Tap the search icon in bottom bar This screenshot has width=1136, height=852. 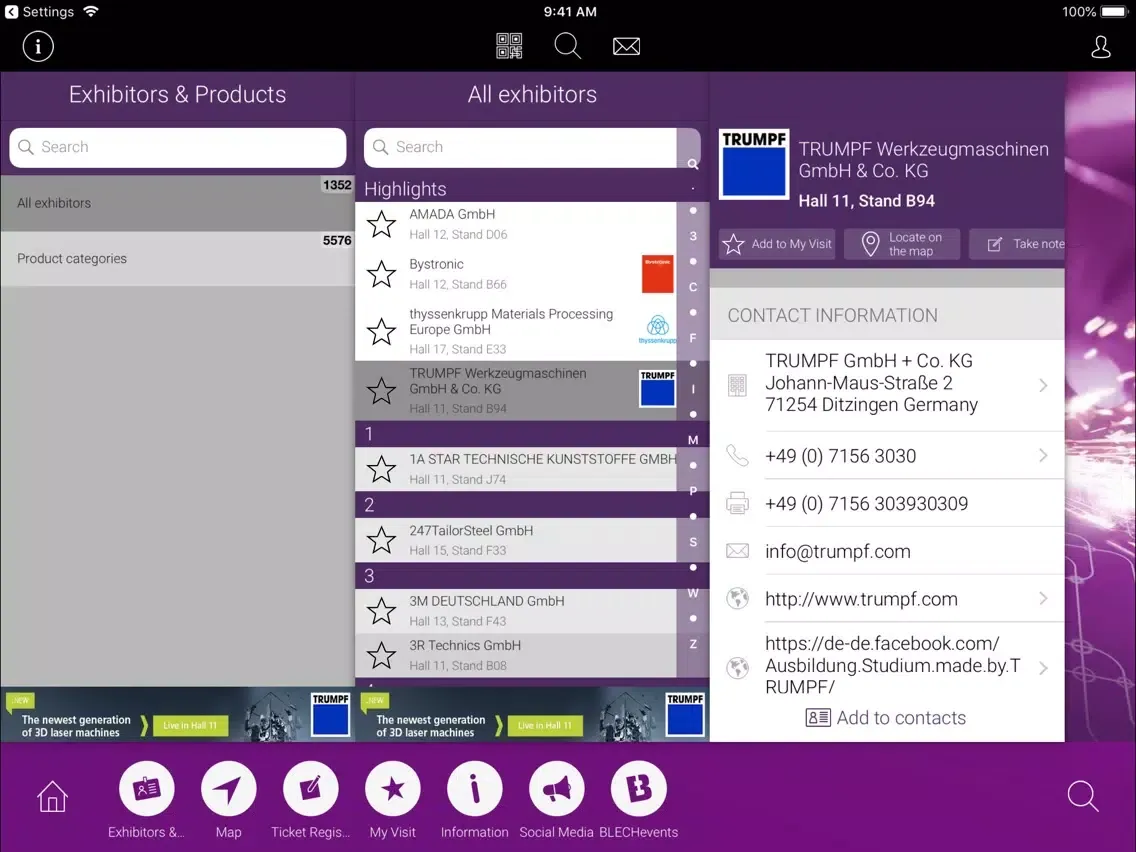point(1082,796)
